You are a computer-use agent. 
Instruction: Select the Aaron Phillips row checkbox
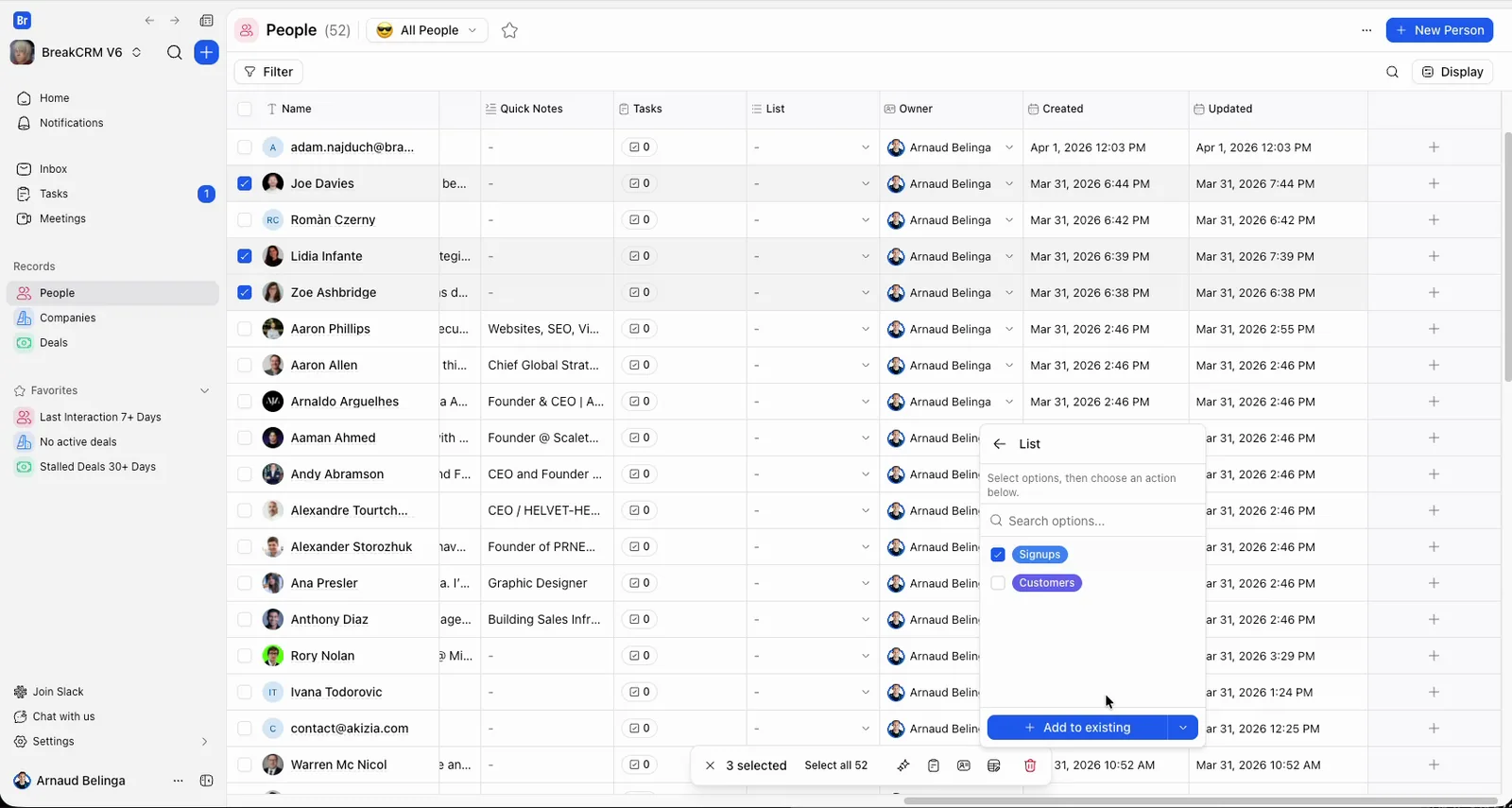click(x=245, y=329)
